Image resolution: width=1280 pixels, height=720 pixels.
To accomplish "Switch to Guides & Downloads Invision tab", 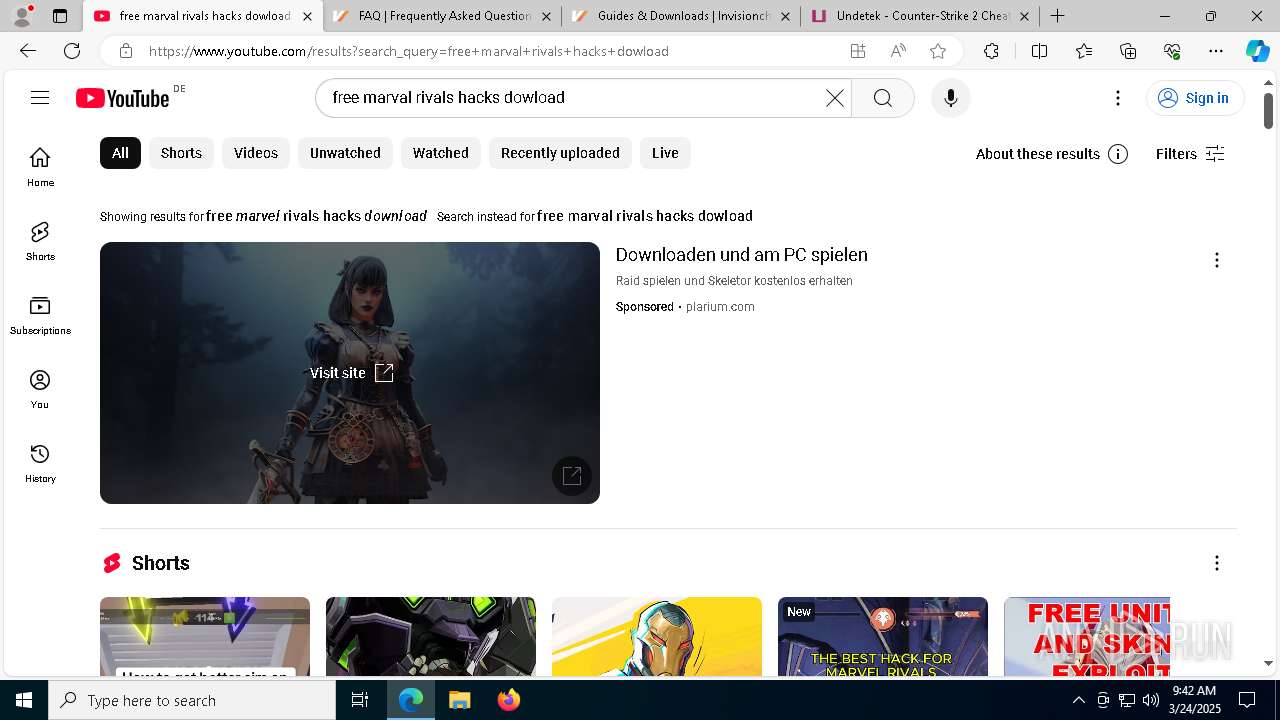I will click(x=681, y=16).
